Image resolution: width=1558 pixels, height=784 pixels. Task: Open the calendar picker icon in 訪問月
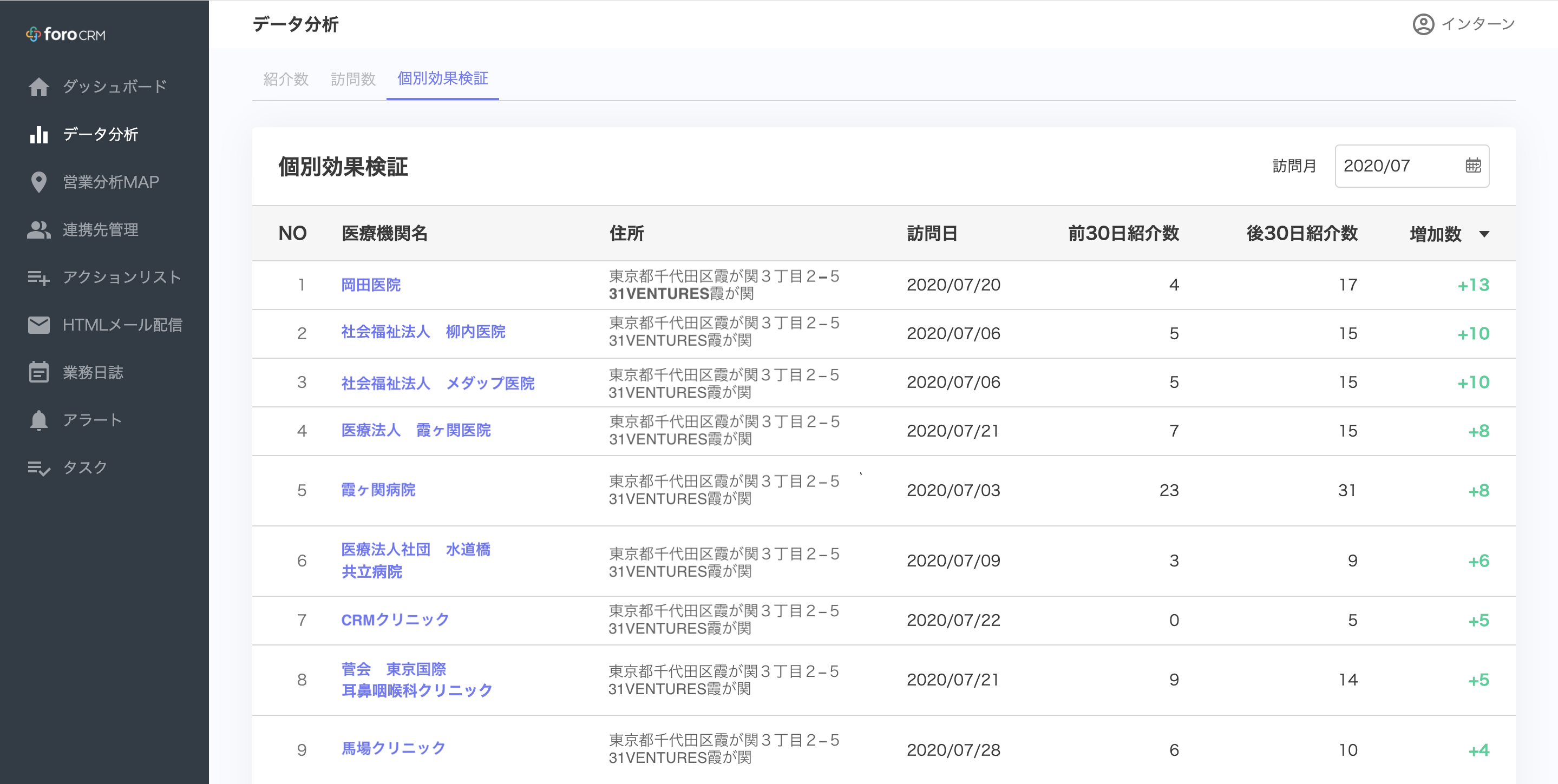1474,165
